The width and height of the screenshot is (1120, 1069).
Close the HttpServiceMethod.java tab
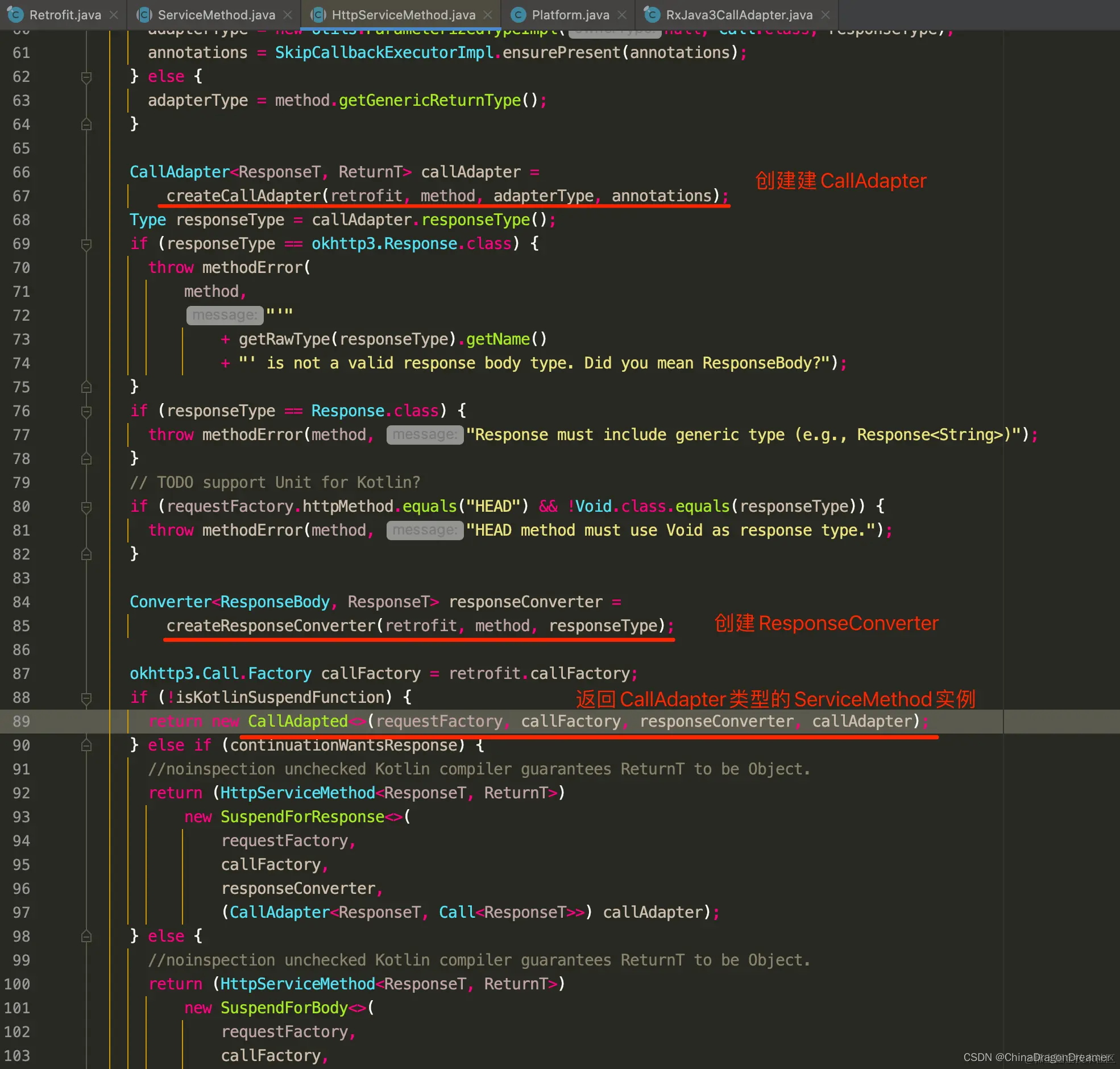coord(488,15)
